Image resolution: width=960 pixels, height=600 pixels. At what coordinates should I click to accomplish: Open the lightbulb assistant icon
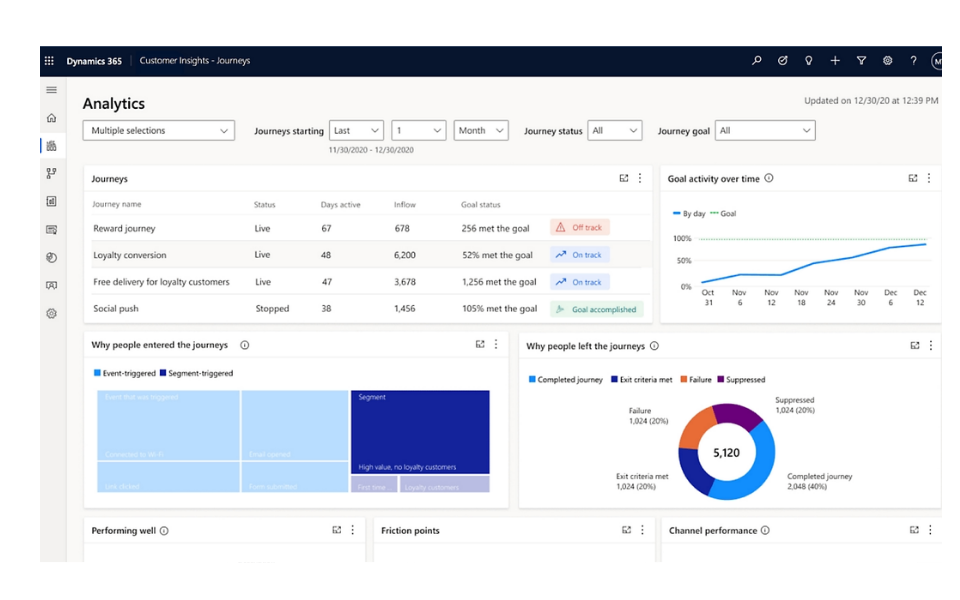[808, 61]
